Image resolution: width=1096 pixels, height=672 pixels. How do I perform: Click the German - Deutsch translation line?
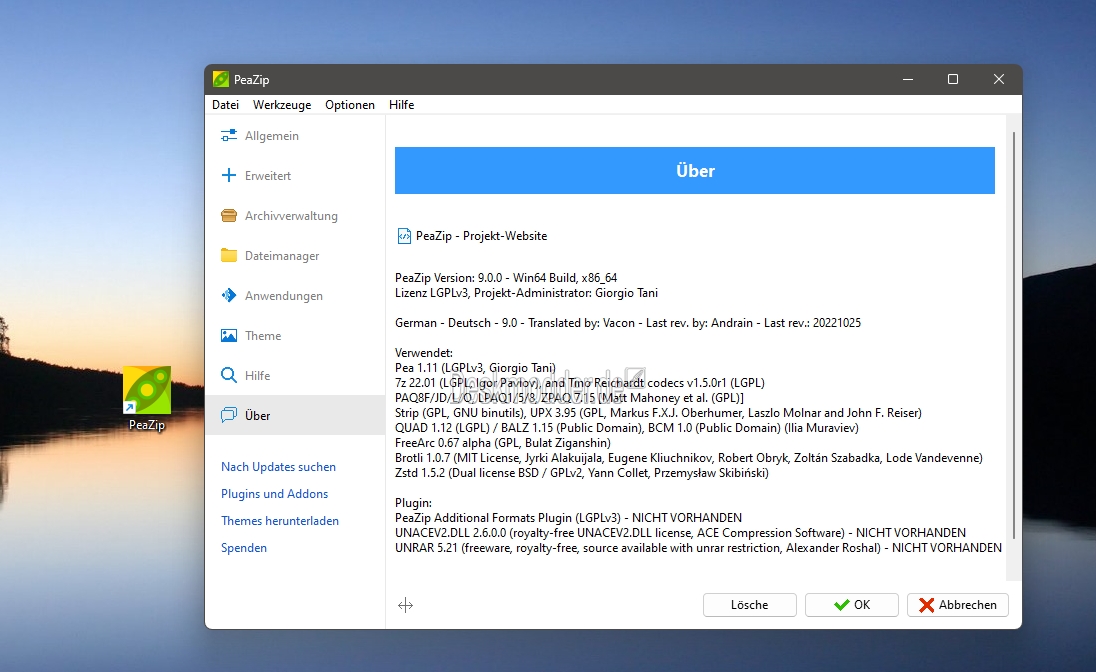click(628, 323)
